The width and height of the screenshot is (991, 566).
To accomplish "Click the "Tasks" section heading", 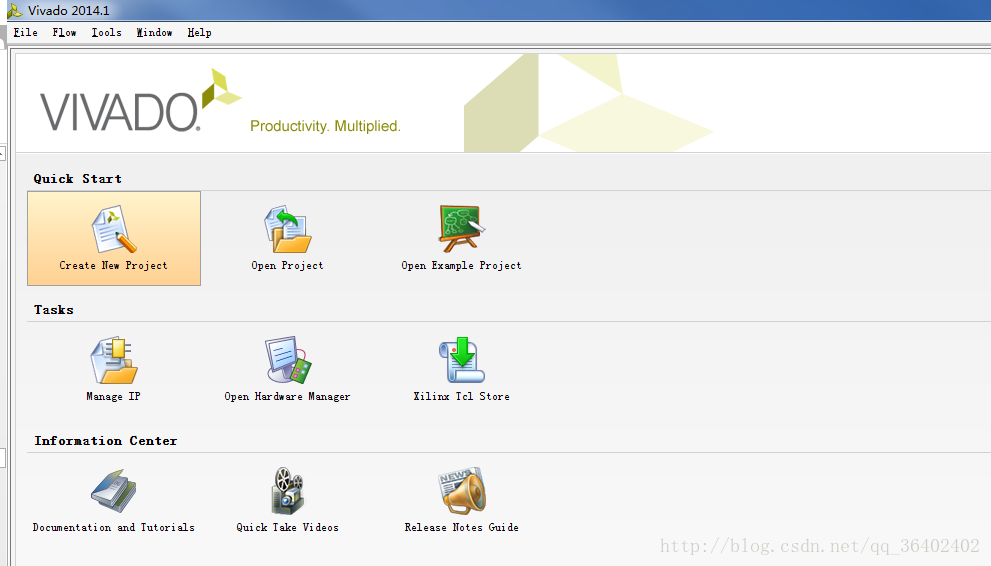I will point(54,310).
